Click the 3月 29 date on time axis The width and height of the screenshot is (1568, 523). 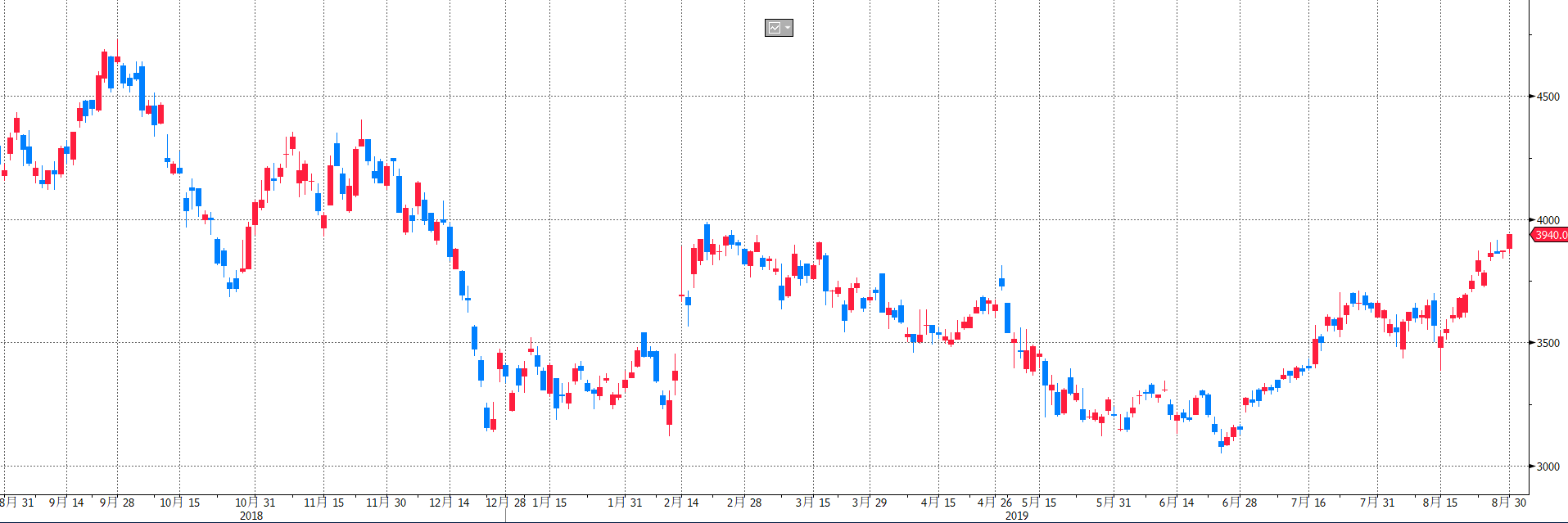[x=869, y=503]
